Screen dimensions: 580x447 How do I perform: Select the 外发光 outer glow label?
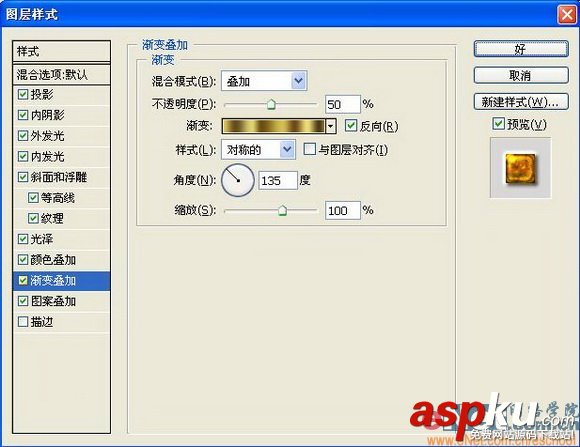[x=47, y=136]
